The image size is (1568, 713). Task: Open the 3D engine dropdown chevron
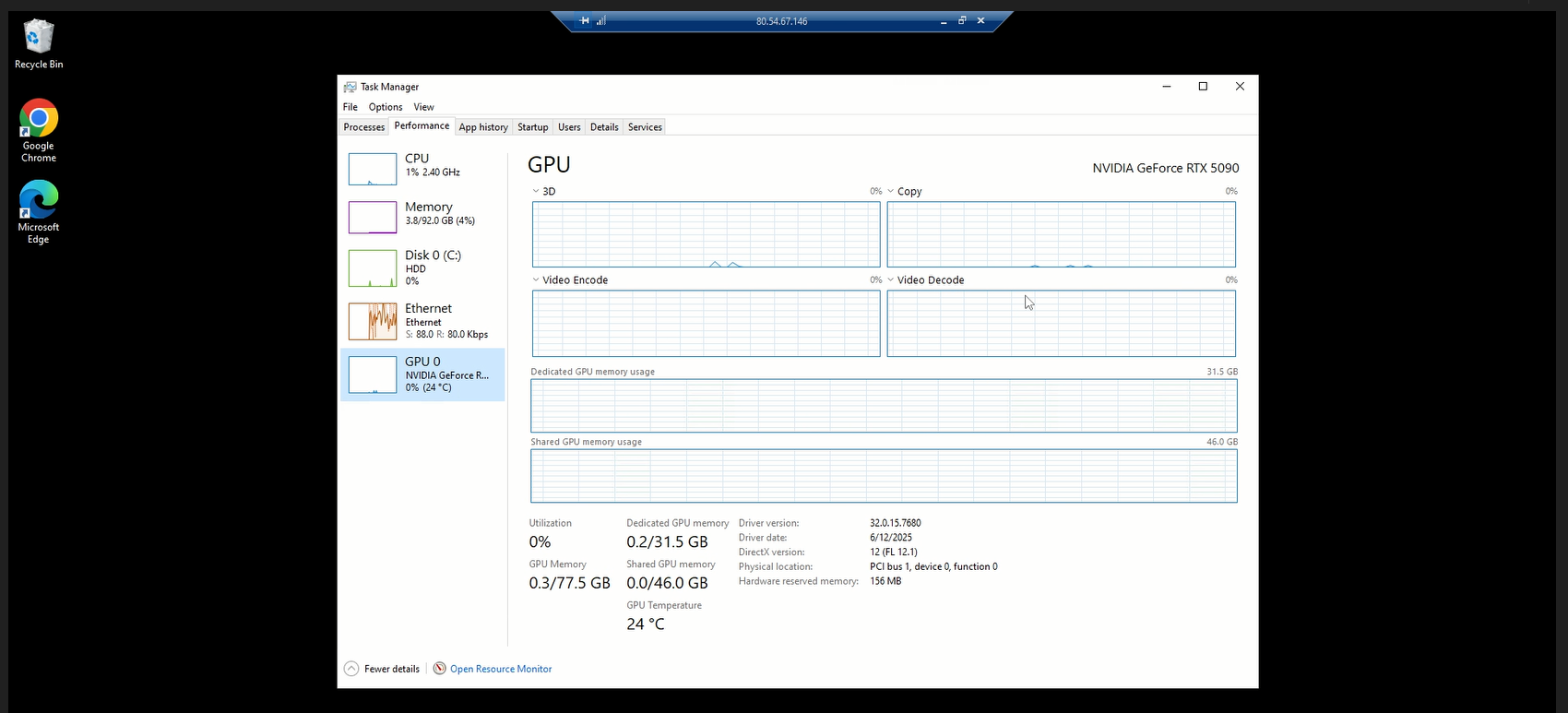(x=536, y=192)
